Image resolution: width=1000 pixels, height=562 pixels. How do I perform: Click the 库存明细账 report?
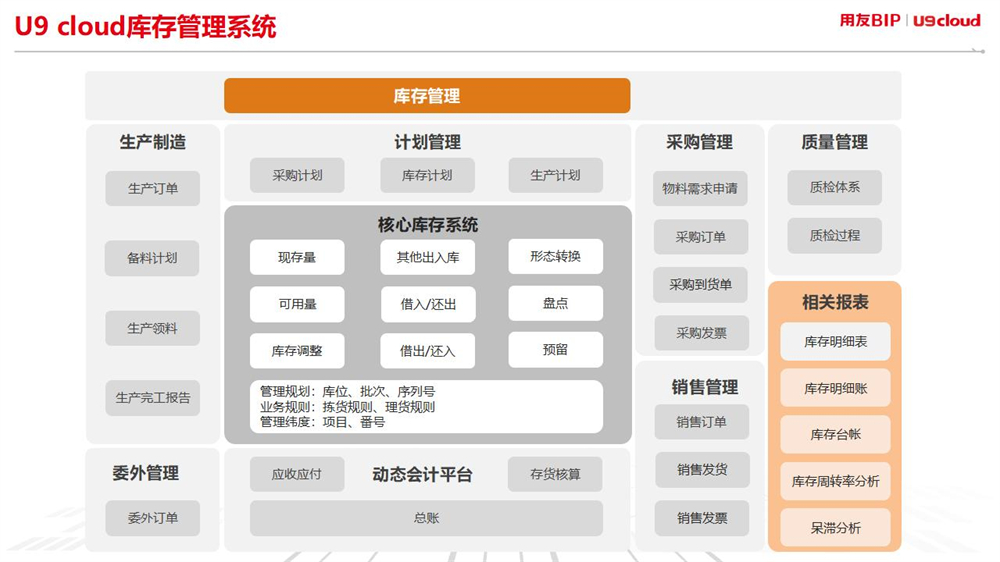[835, 388]
